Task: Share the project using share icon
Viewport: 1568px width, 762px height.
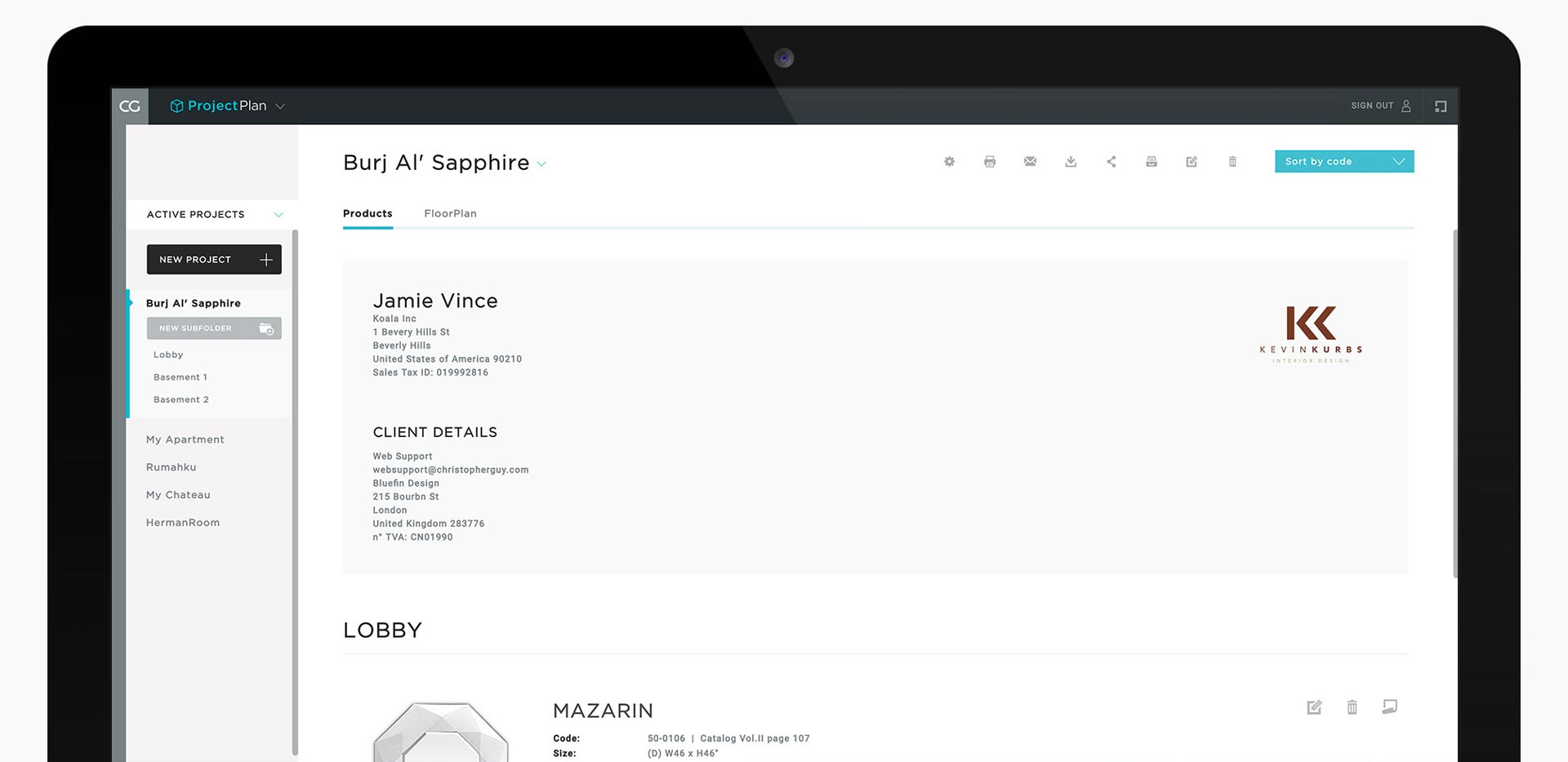Action: (1111, 162)
